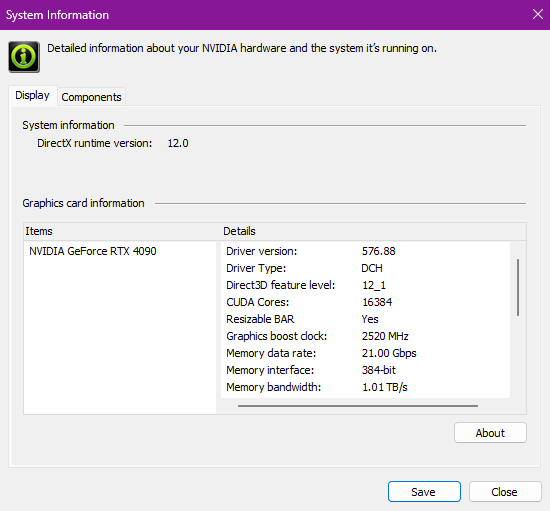550x511 pixels.
Task: Click the Driver version label
Action: pos(262,251)
